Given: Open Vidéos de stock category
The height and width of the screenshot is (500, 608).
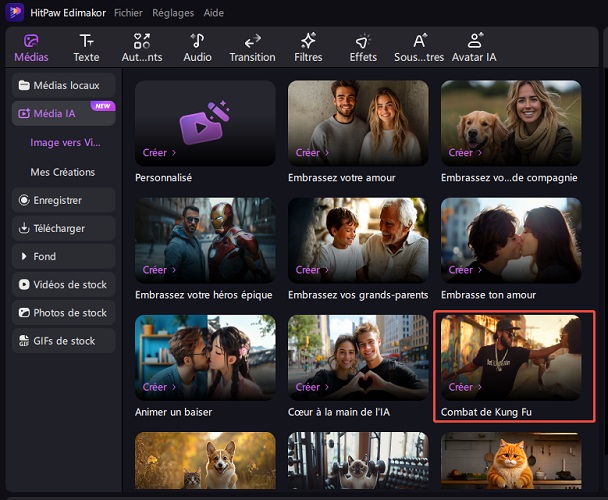Looking at the screenshot, I should pos(64,284).
